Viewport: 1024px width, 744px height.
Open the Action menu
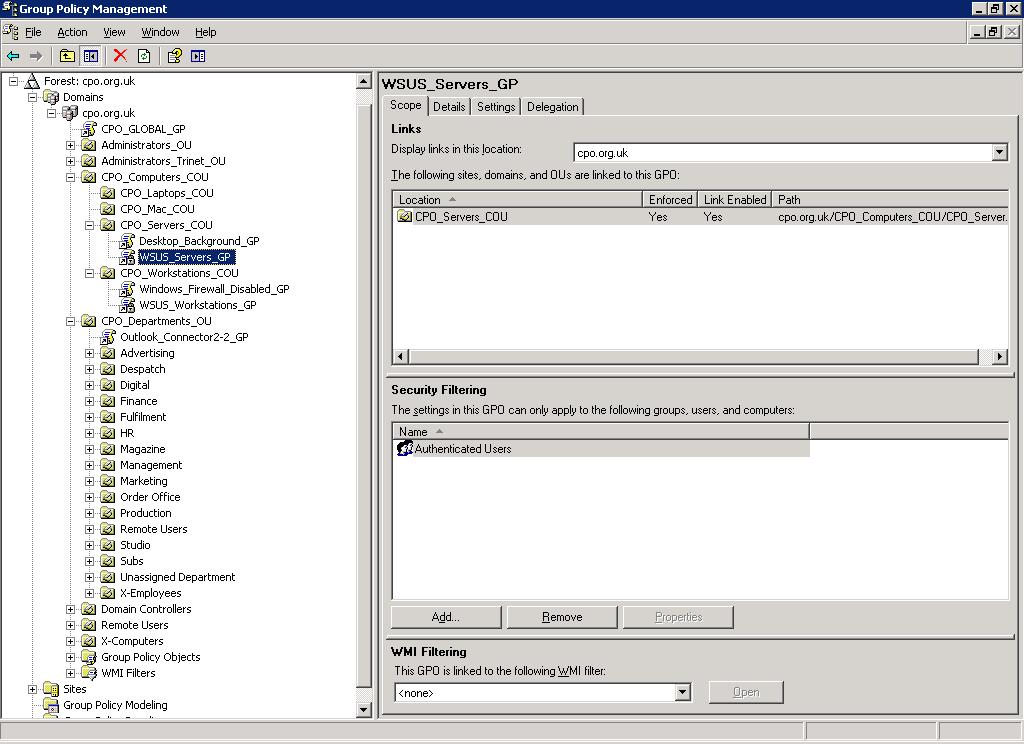(72, 32)
